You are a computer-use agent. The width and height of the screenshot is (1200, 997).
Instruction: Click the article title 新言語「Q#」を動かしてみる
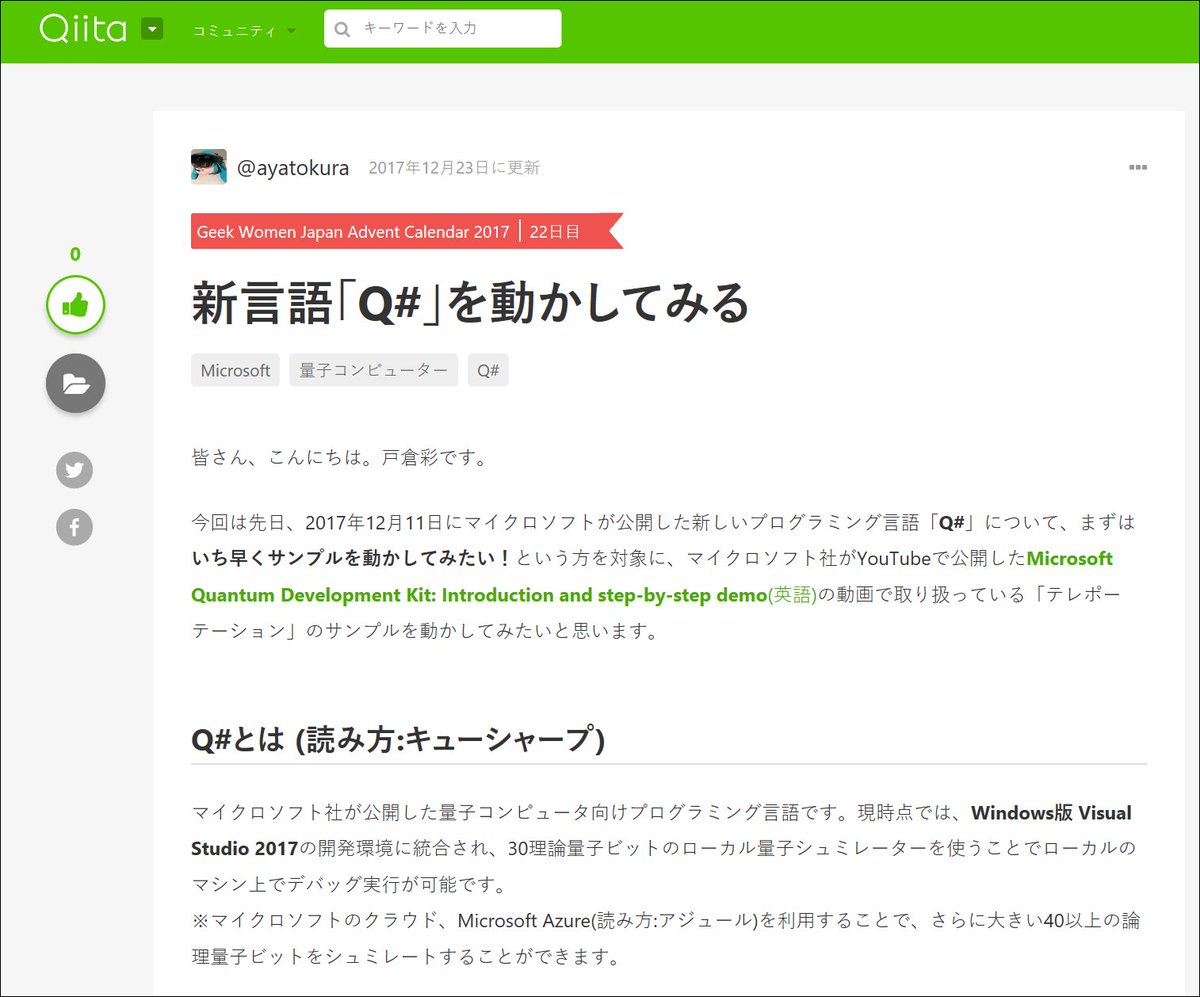pyautogui.click(x=470, y=303)
